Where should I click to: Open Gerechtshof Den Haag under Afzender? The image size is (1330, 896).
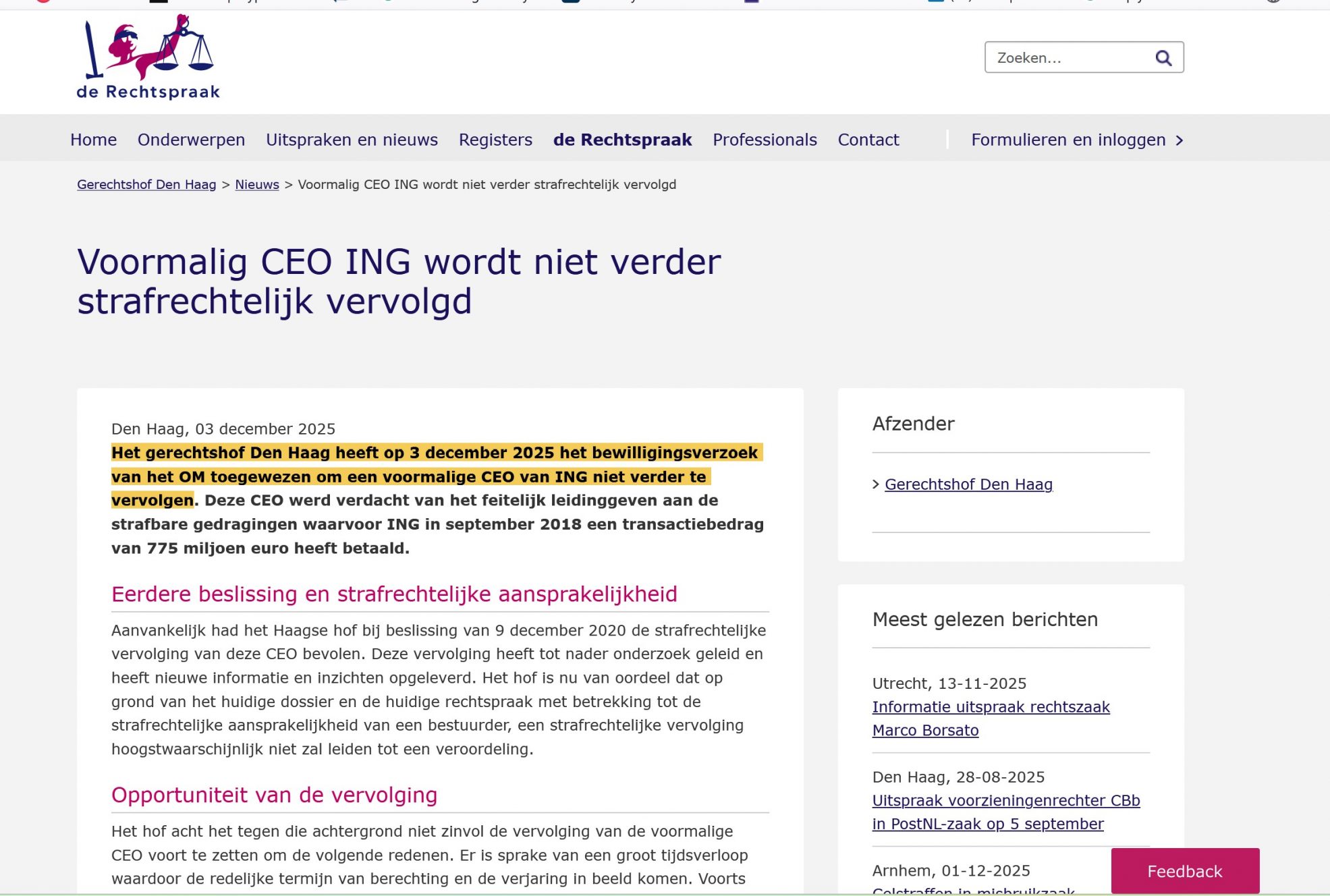[968, 484]
